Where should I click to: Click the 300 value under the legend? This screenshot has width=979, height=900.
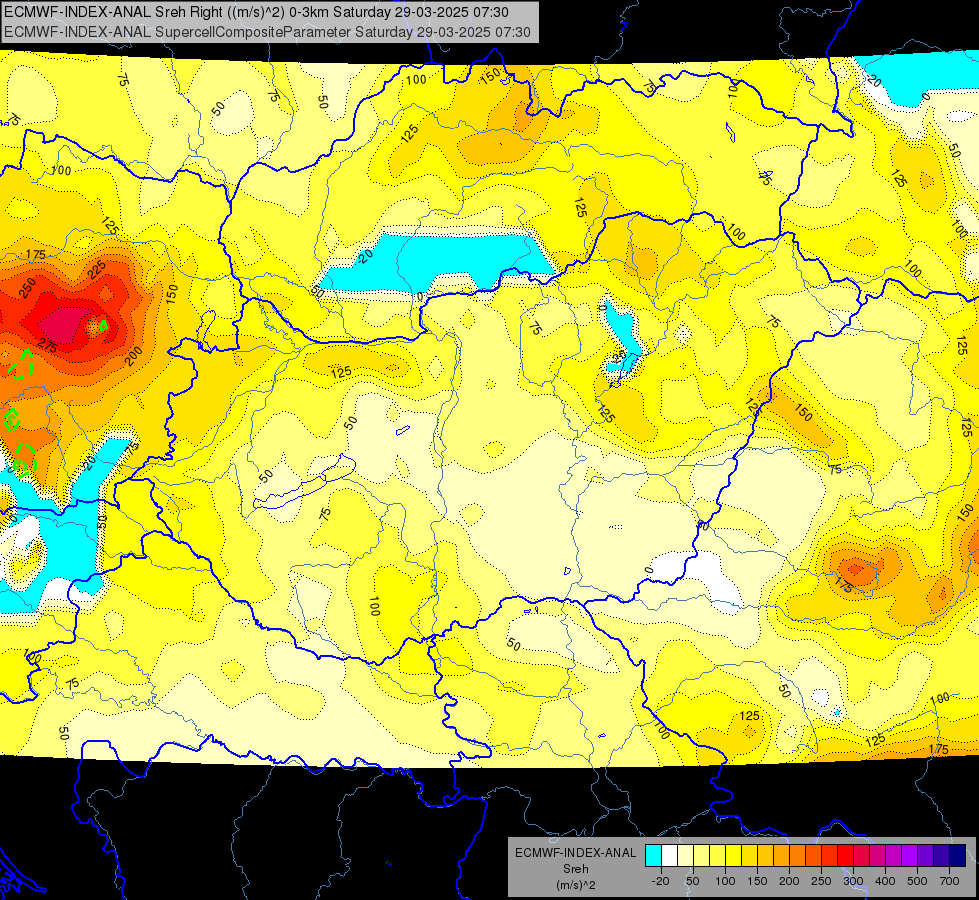pos(853,881)
